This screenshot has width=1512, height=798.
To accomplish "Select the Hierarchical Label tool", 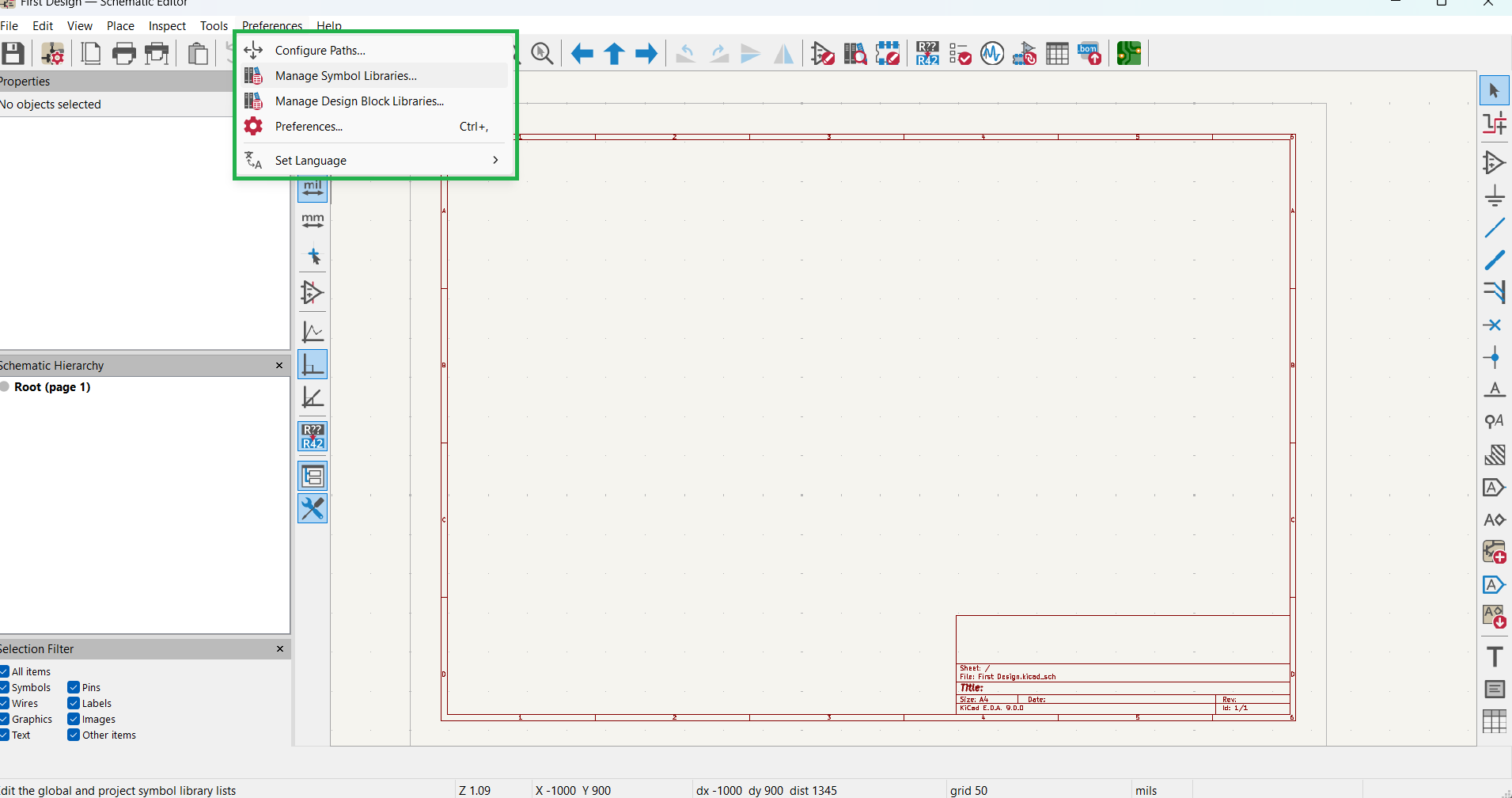I will tap(1495, 519).
